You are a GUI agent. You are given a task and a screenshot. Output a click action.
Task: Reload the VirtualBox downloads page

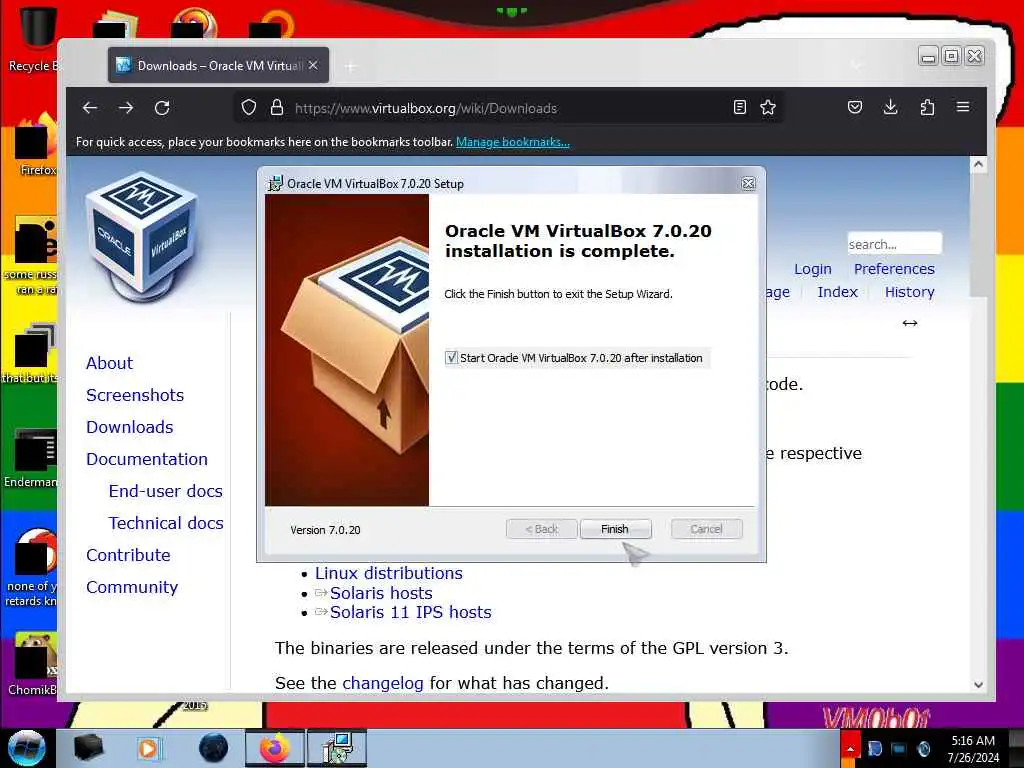(x=162, y=108)
